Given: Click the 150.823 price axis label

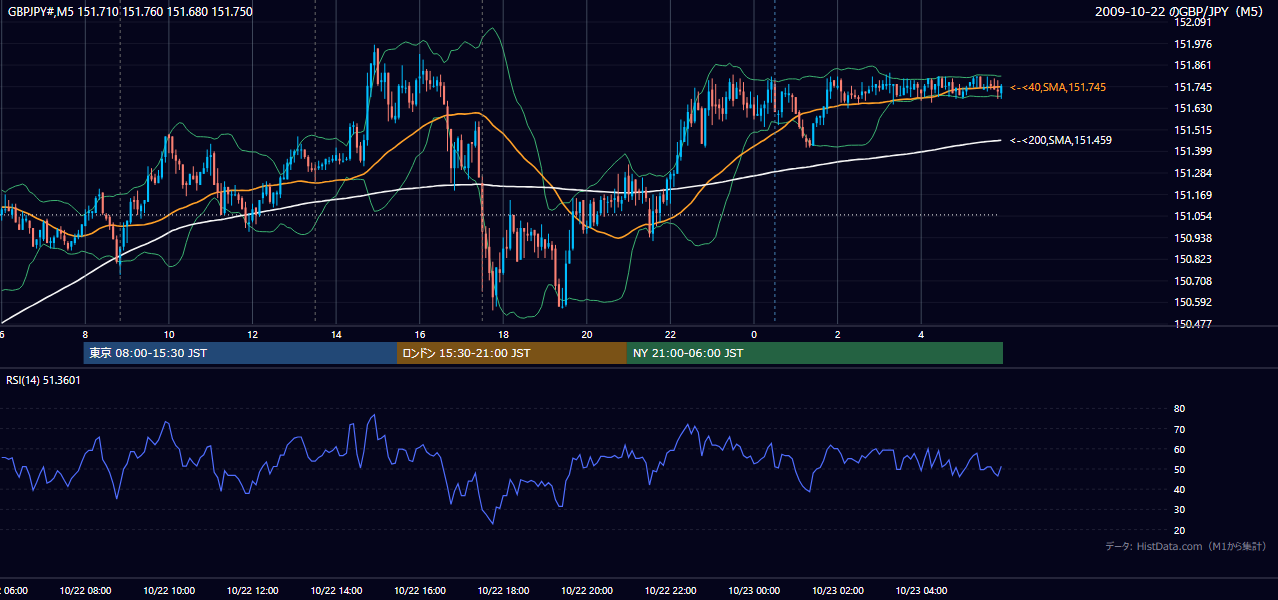Looking at the screenshot, I should [1193, 260].
